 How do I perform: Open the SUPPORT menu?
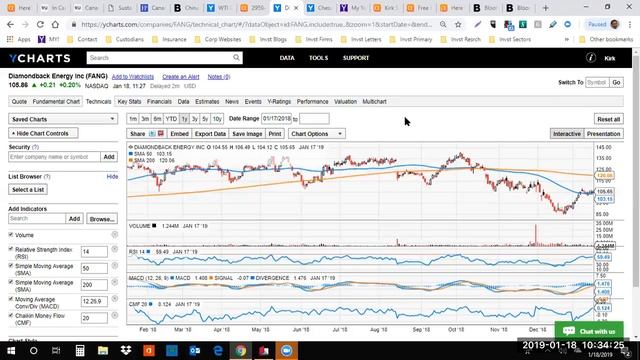pos(356,58)
